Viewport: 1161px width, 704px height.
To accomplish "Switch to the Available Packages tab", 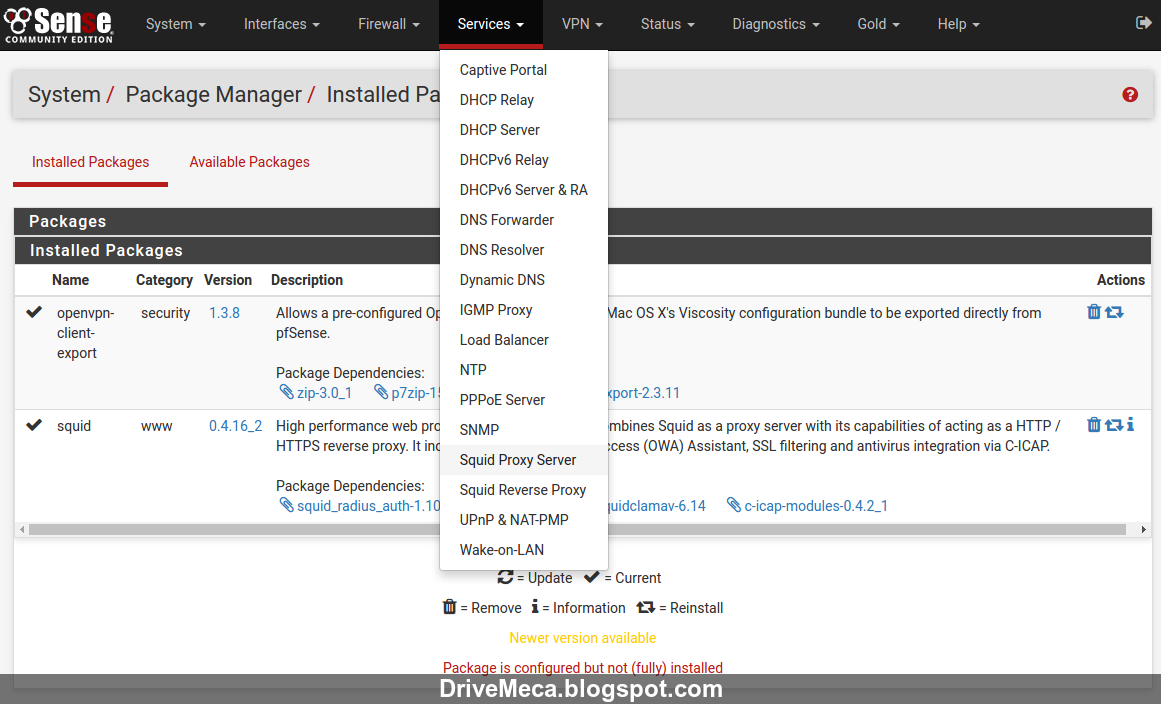I will coord(250,161).
